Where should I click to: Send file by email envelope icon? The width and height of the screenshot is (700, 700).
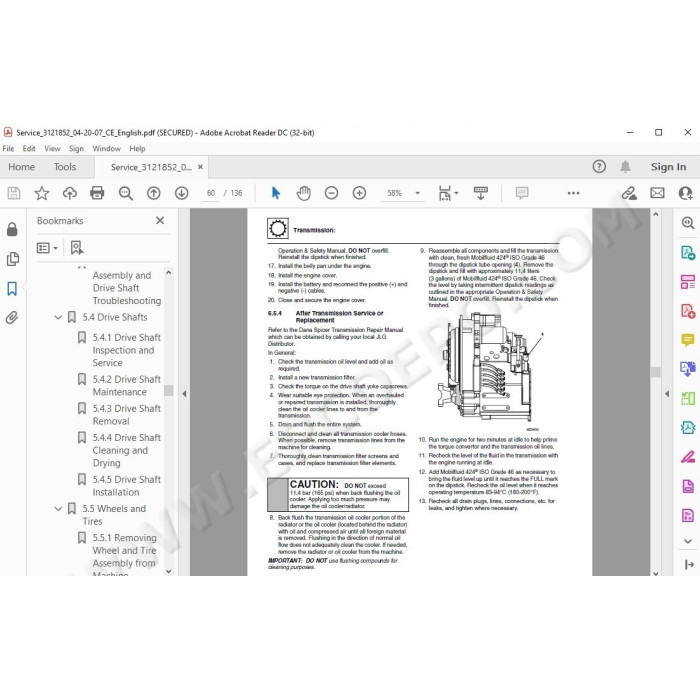click(657, 193)
